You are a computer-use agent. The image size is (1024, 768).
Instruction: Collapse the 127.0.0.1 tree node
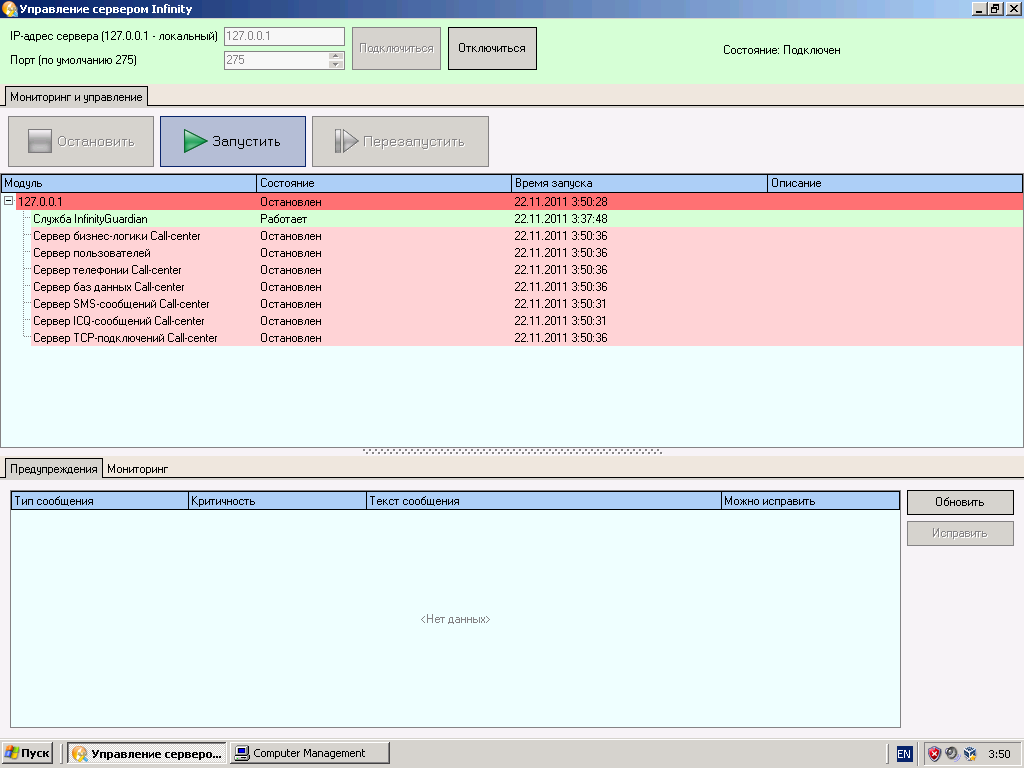click(x=8, y=201)
